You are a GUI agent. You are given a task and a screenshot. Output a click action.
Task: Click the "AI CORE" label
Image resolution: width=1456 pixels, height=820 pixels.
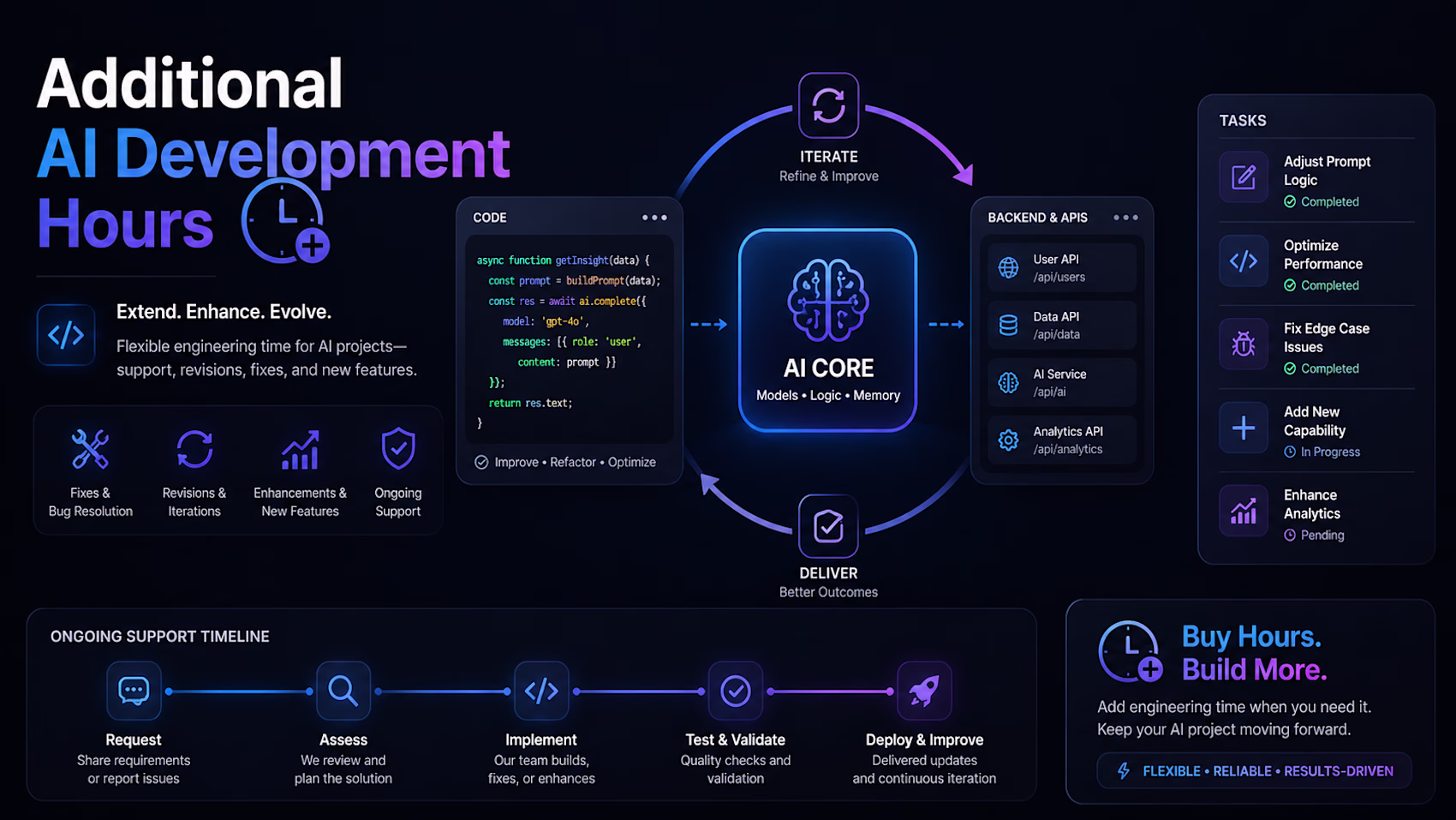point(828,368)
